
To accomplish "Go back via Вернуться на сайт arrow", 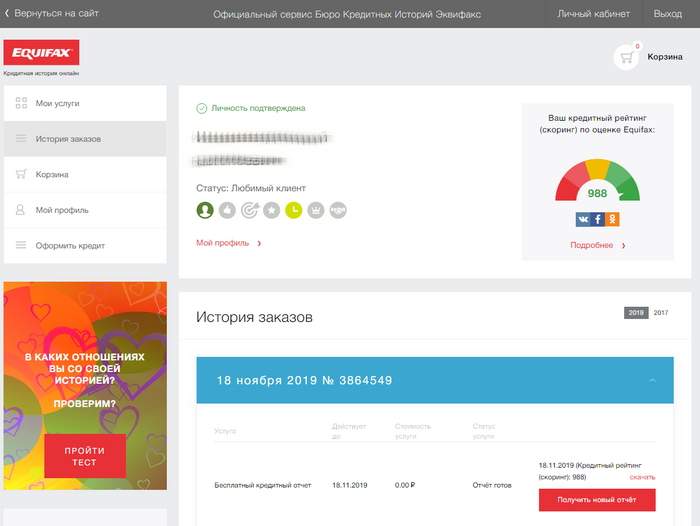I will 7,14.
